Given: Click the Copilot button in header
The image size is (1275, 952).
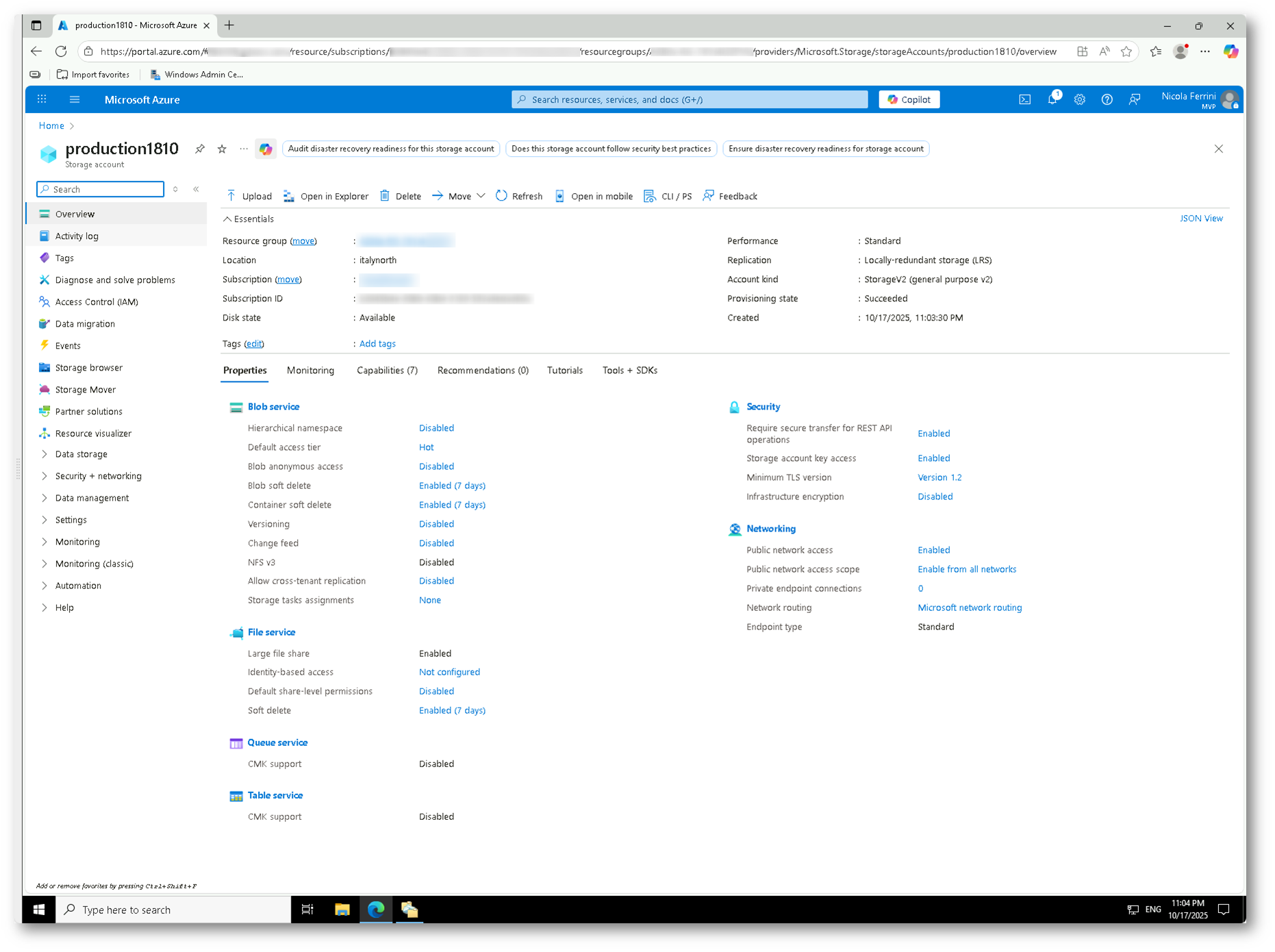Looking at the screenshot, I should (x=909, y=99).
